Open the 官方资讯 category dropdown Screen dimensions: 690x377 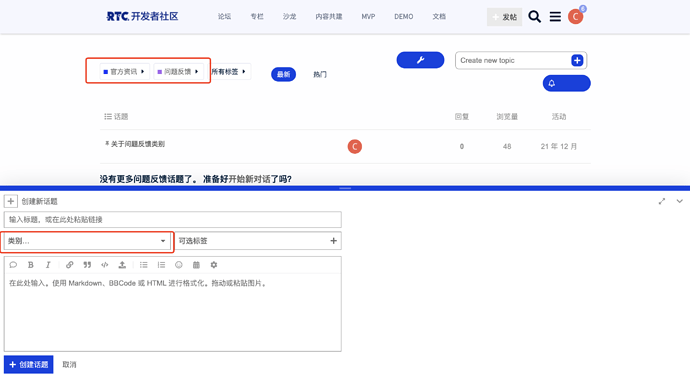(125, 71)
